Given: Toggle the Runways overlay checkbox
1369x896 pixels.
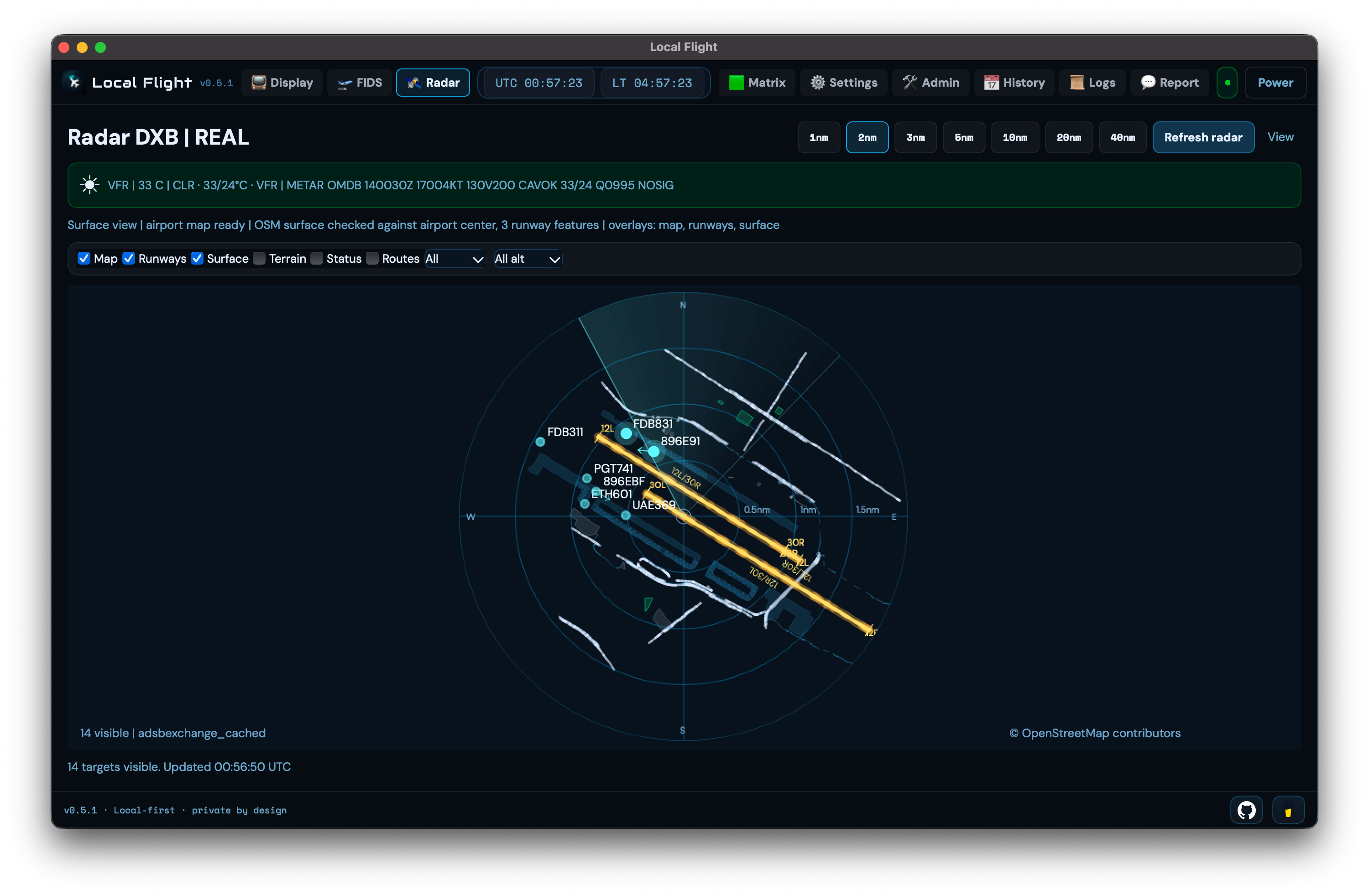Looking at the screenshot, I should click(129, 259).
